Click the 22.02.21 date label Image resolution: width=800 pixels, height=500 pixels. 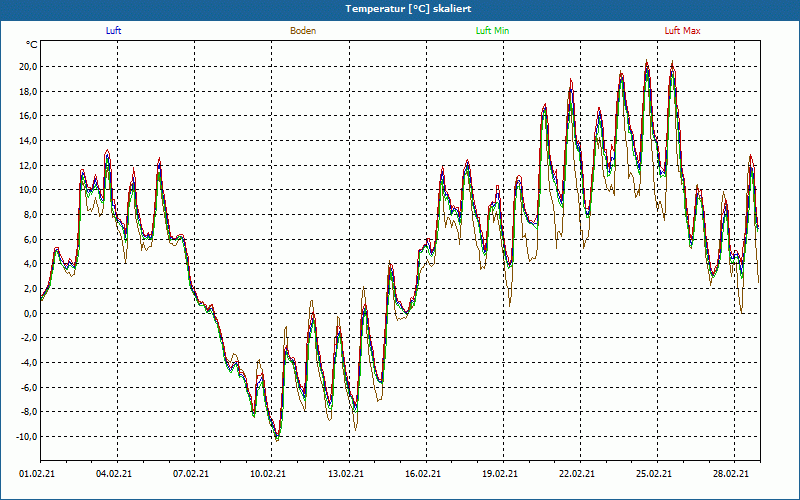[x=577, y=473]
